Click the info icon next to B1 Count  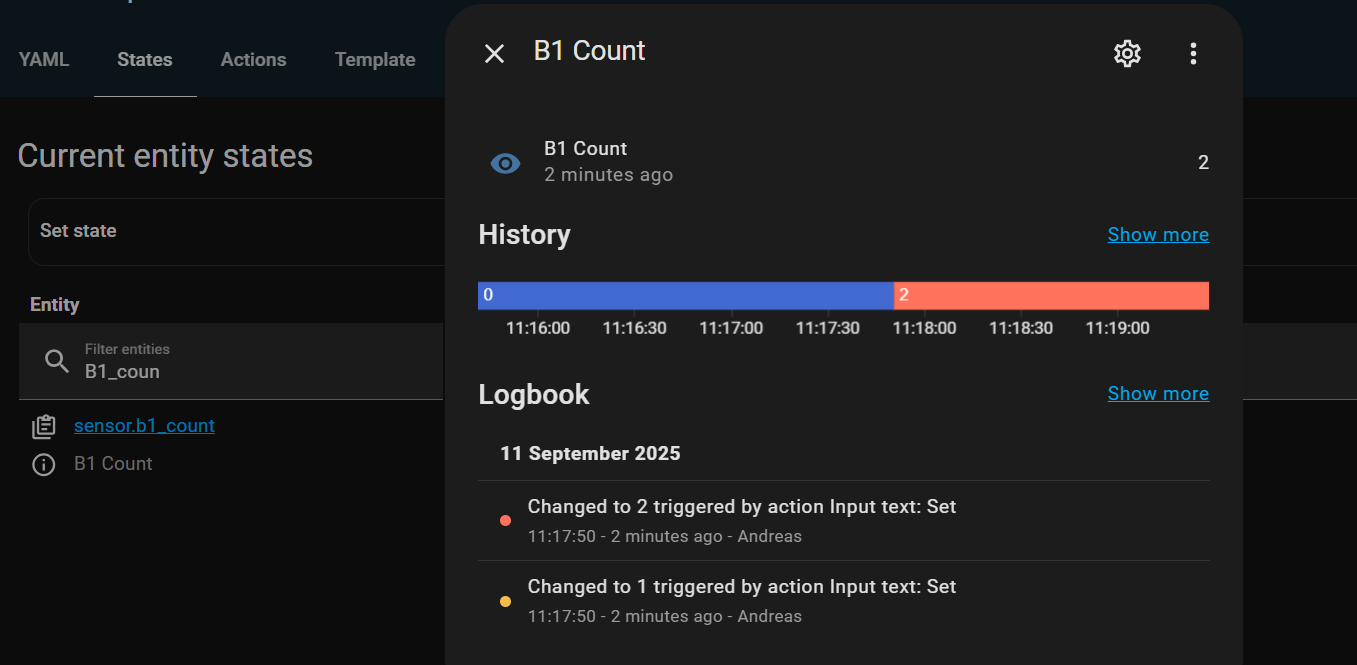(44, 464)
